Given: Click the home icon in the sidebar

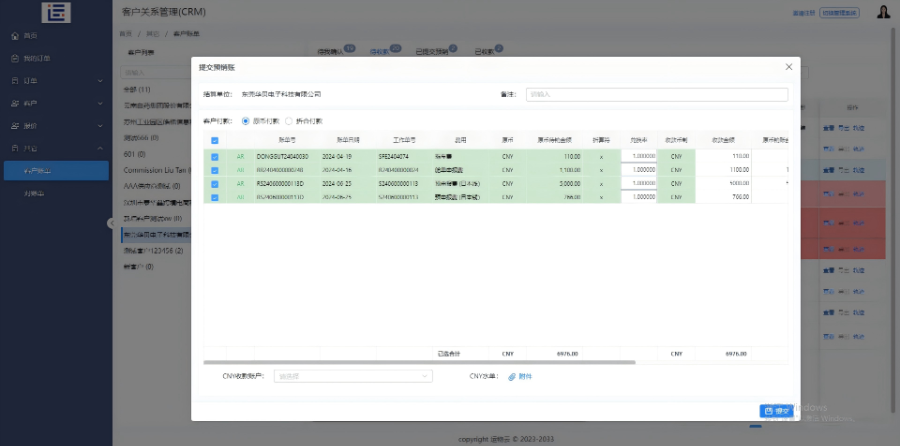Looking at the screenshot, I should [14, 35].
